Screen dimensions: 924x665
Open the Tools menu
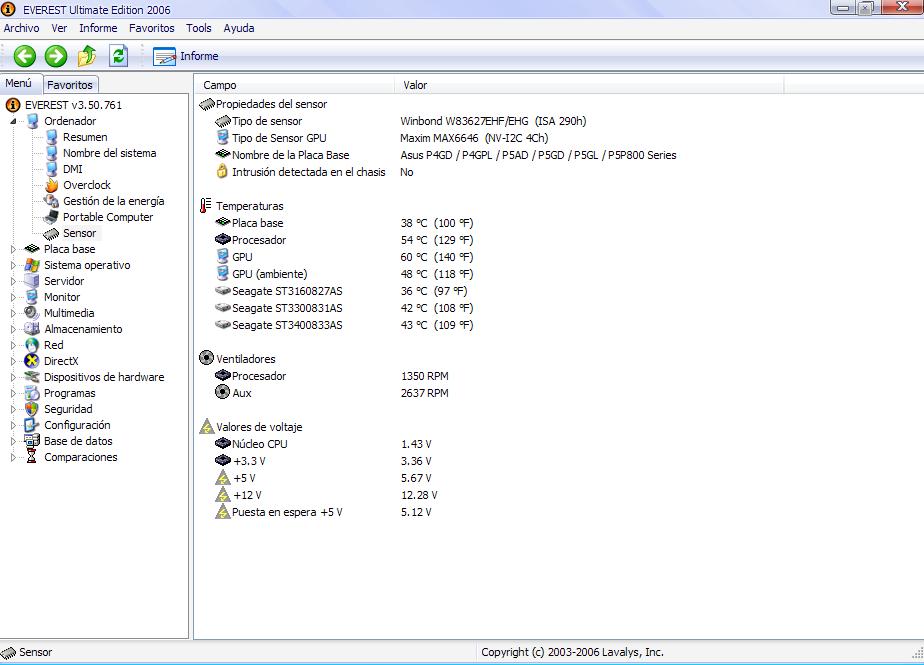199,28
